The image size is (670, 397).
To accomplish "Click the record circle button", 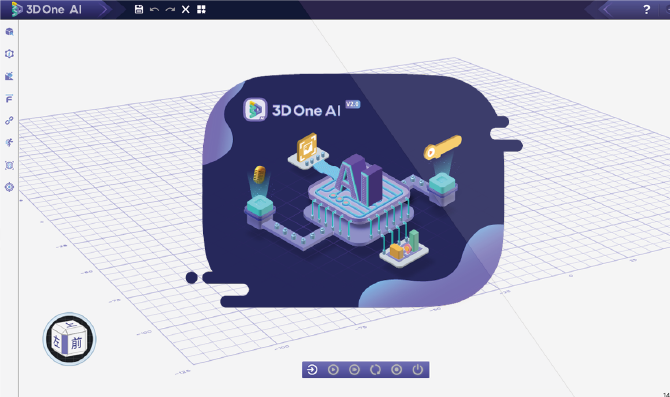I will [x=397, y=370].
